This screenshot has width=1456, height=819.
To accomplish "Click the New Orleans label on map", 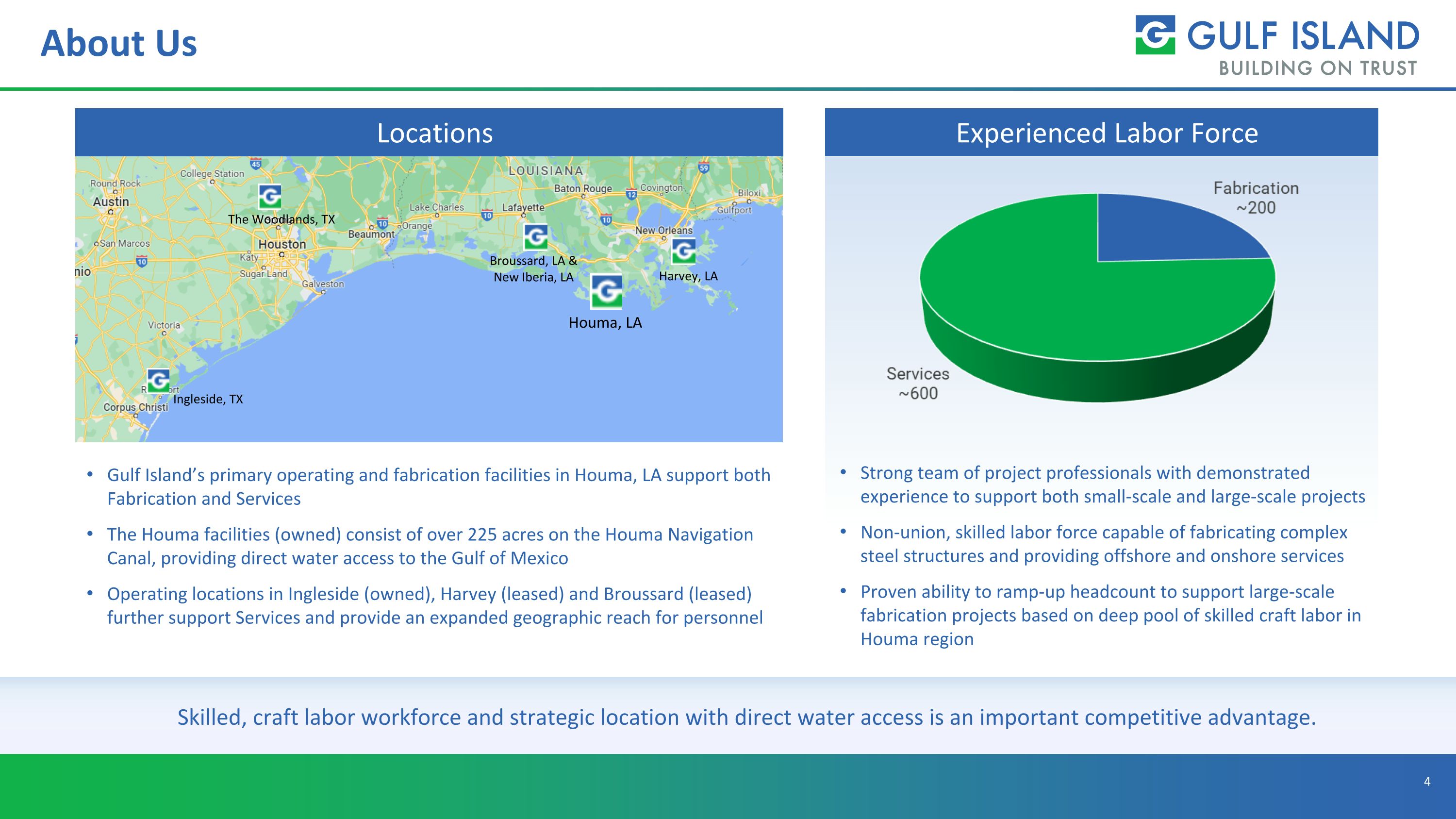I will point(663,230).
